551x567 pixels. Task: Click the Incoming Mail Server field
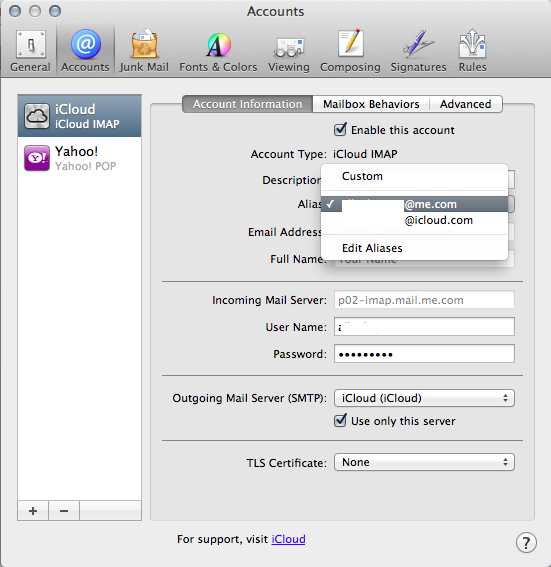coord(424,300)
